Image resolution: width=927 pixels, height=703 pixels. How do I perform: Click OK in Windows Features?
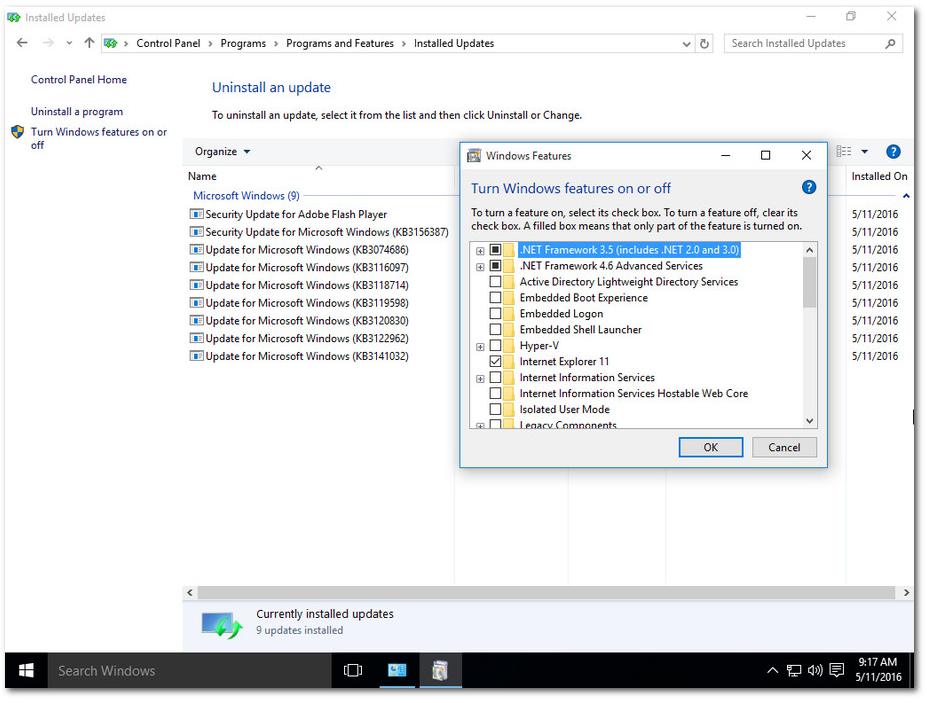711,448
